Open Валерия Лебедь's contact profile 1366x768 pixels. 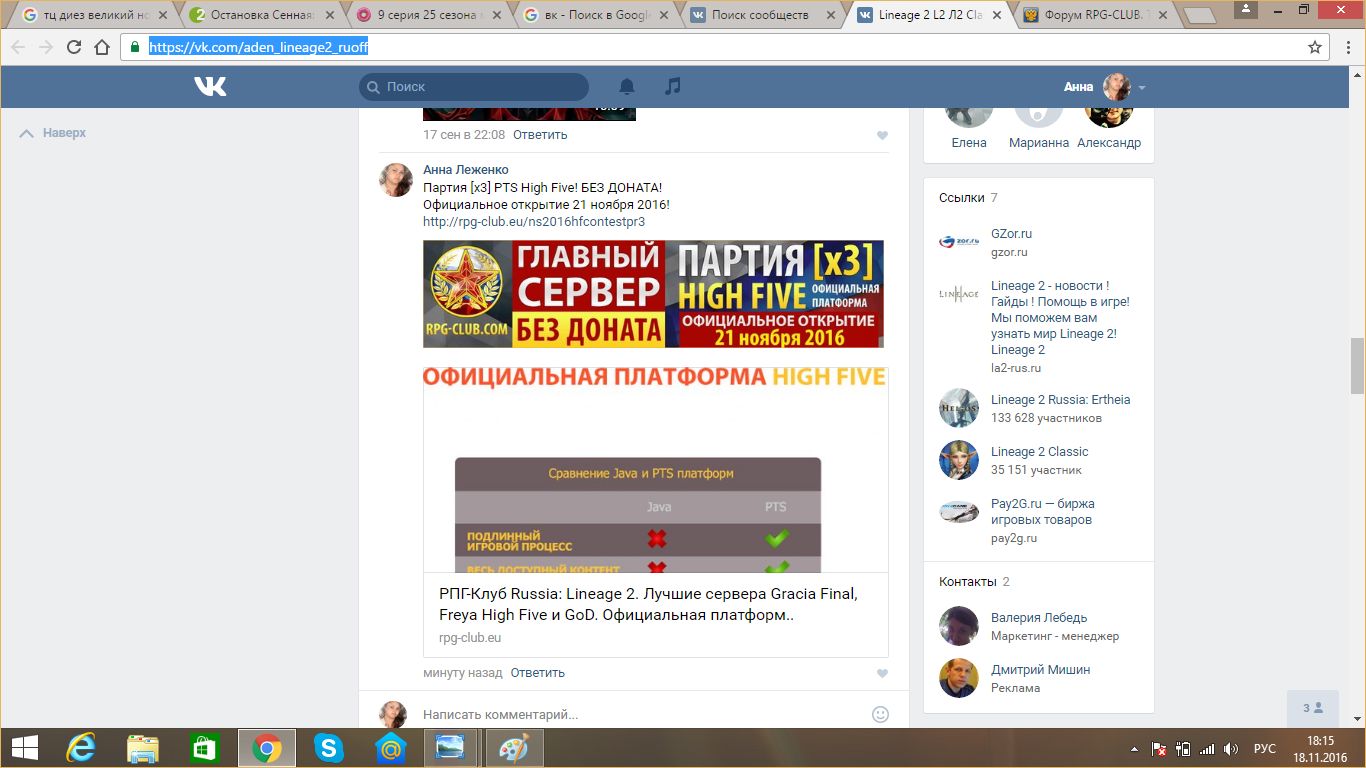pyautogui.click(x=1039, y=618)
